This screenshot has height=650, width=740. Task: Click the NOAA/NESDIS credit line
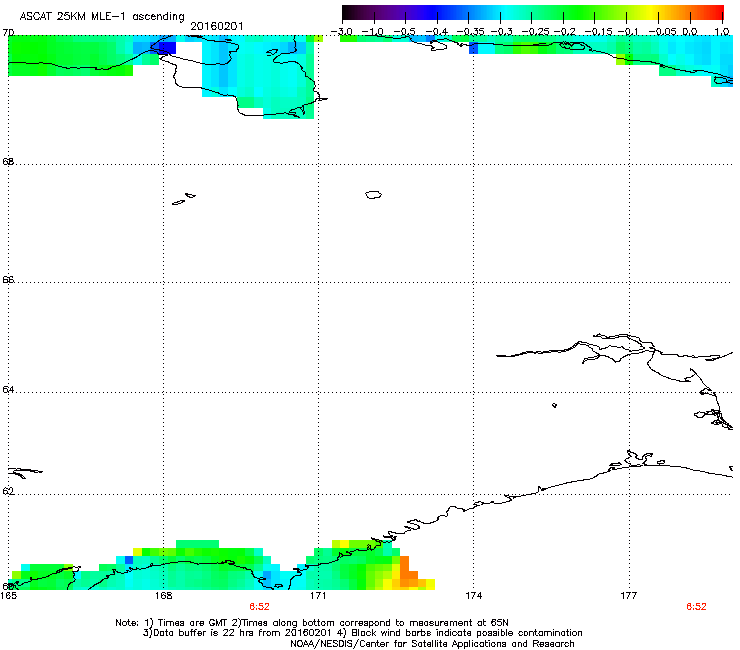[432, 644]
